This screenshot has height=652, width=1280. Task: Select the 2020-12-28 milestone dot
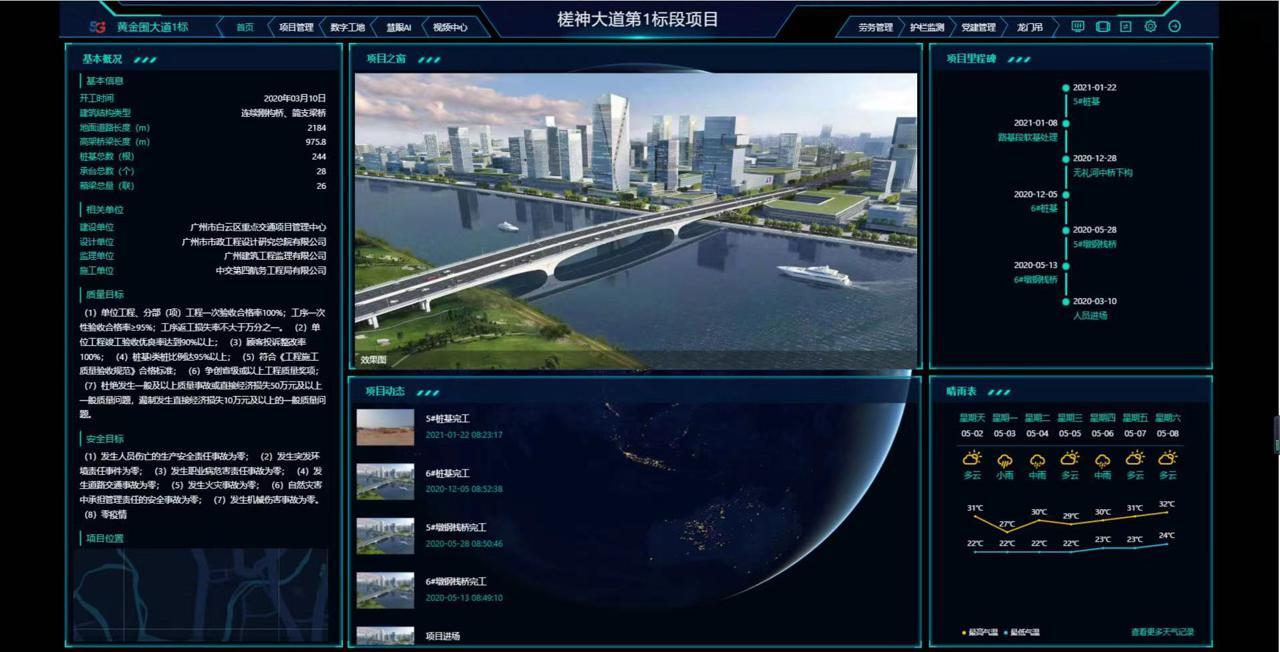click(x=1066, y=159)
